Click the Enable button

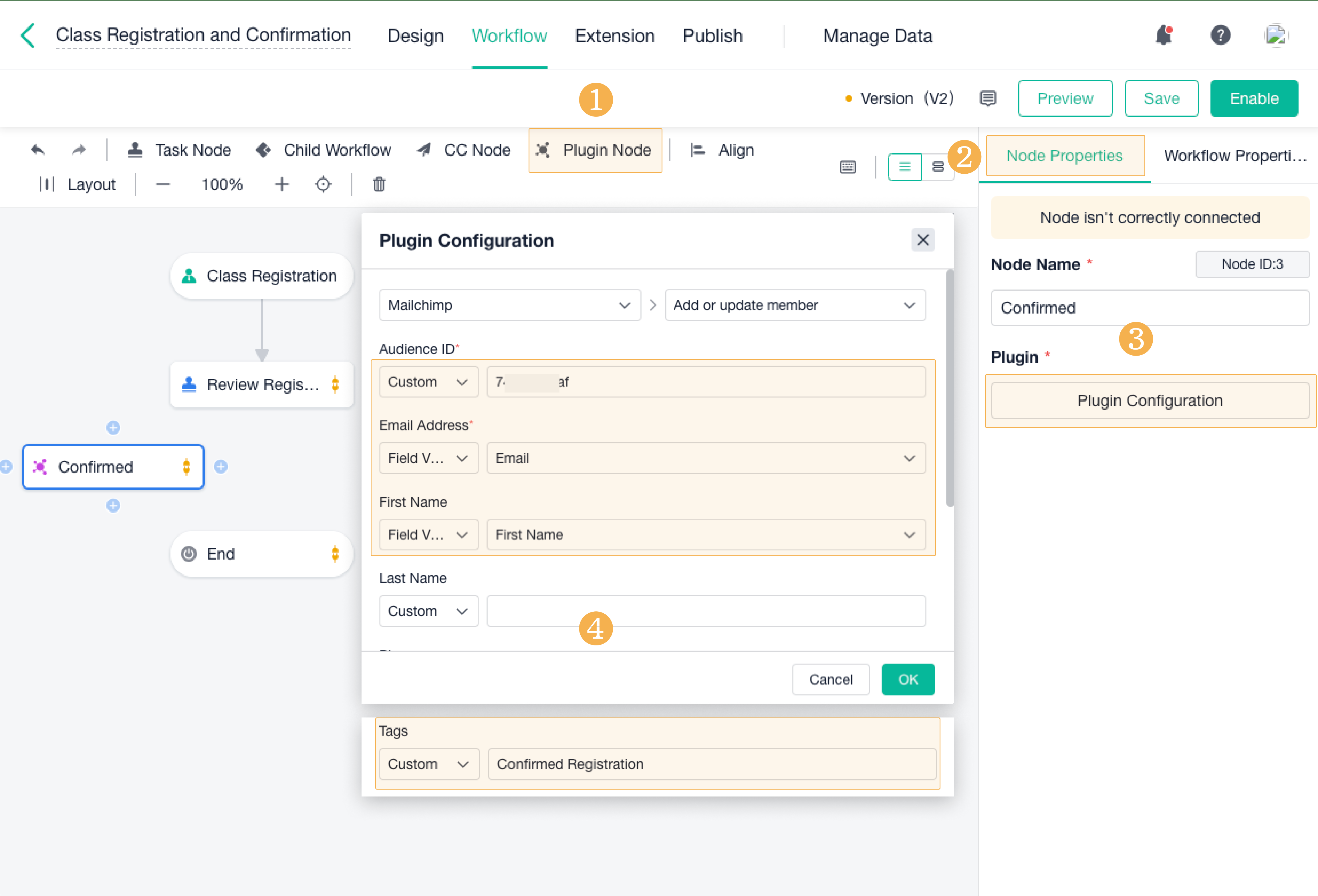(x=1253, y=99)
